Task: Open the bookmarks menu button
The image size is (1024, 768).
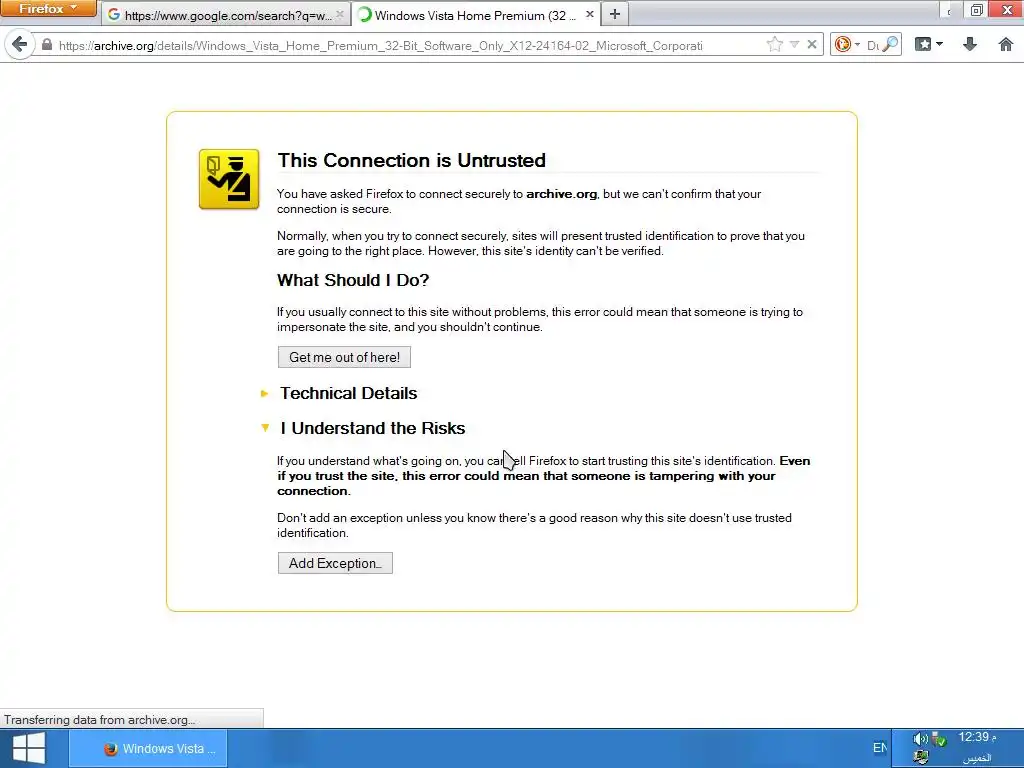Action: 929,44
